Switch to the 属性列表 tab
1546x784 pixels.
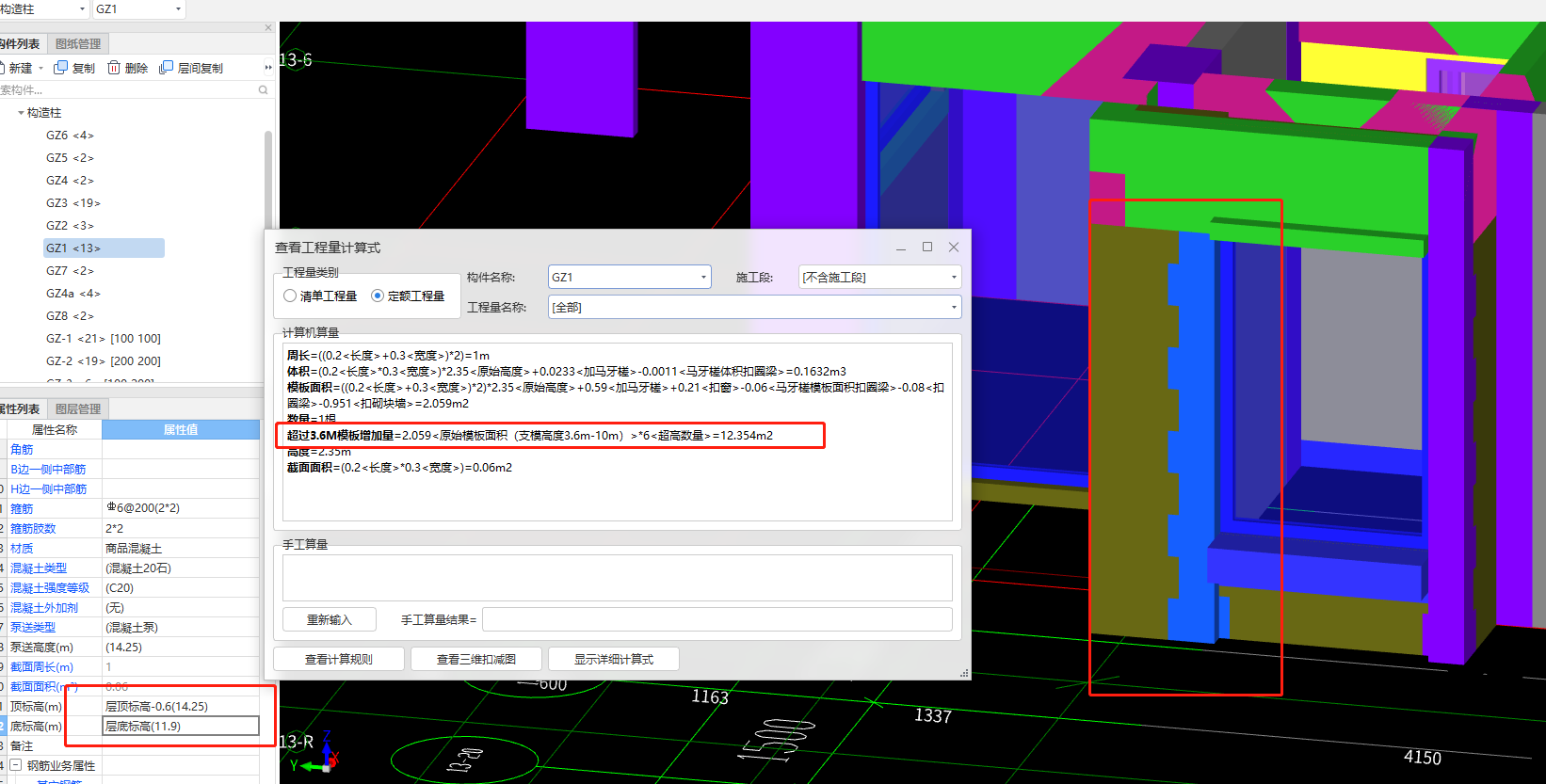(21, 408)
